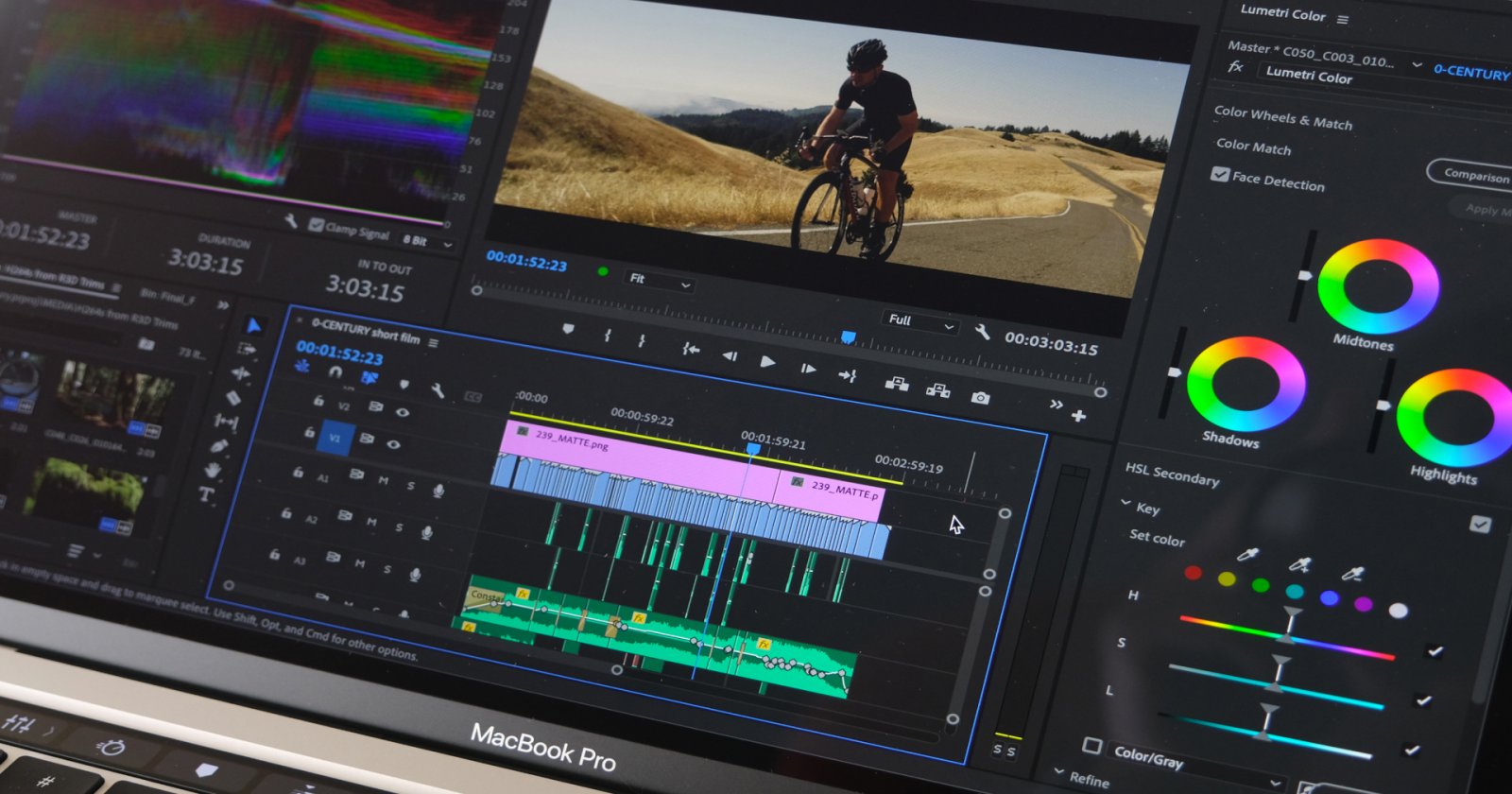1512x794 pixels.
Task: Select the add-color eyedropper with plus sign
Action: (1300, 565)
